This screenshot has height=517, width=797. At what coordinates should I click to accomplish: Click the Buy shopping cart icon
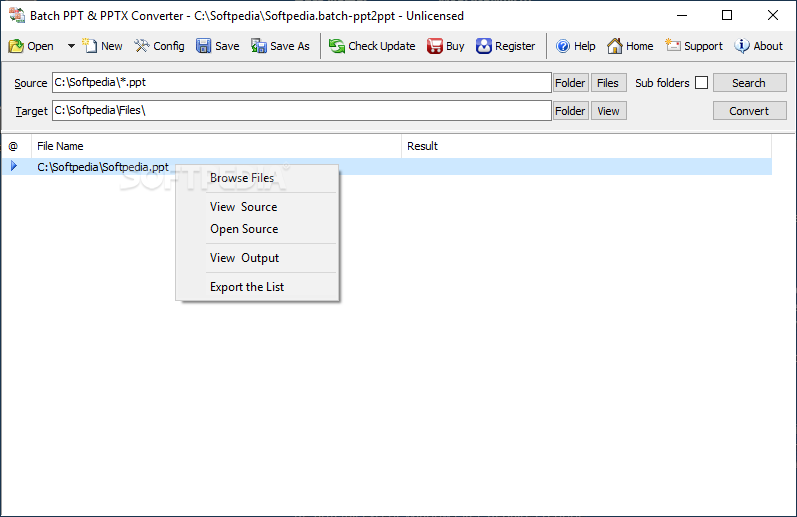click(x=435, y=46)
